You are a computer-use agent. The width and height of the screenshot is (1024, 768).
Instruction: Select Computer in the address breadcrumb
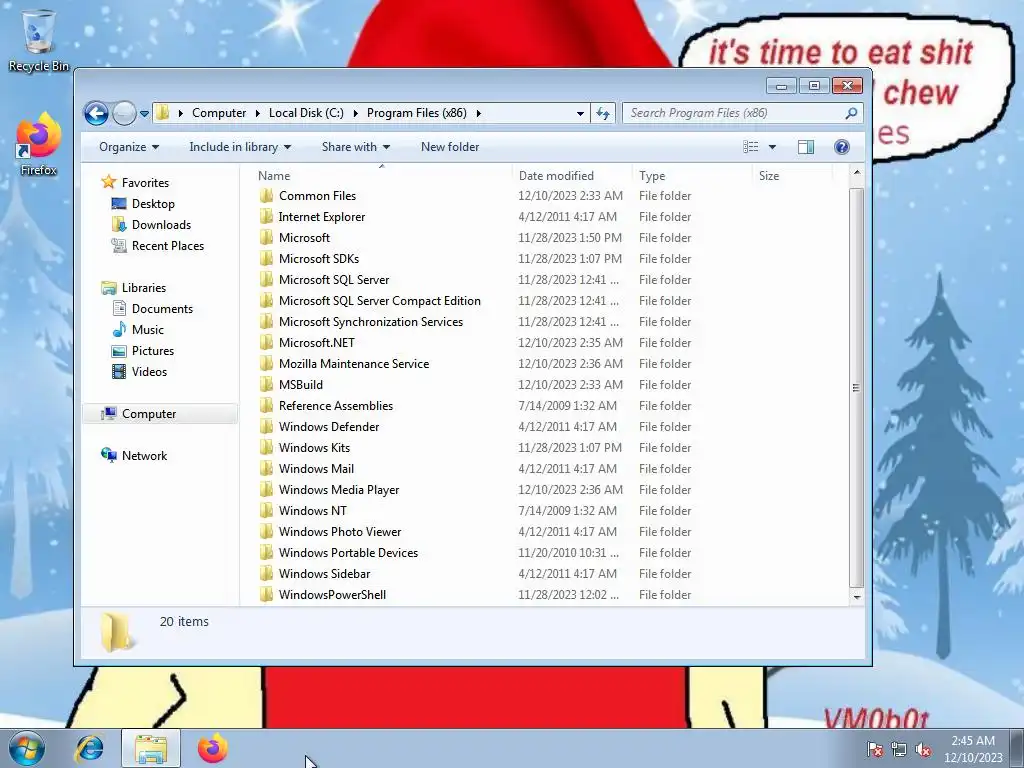pyautogui.click(x=219, y=113)
